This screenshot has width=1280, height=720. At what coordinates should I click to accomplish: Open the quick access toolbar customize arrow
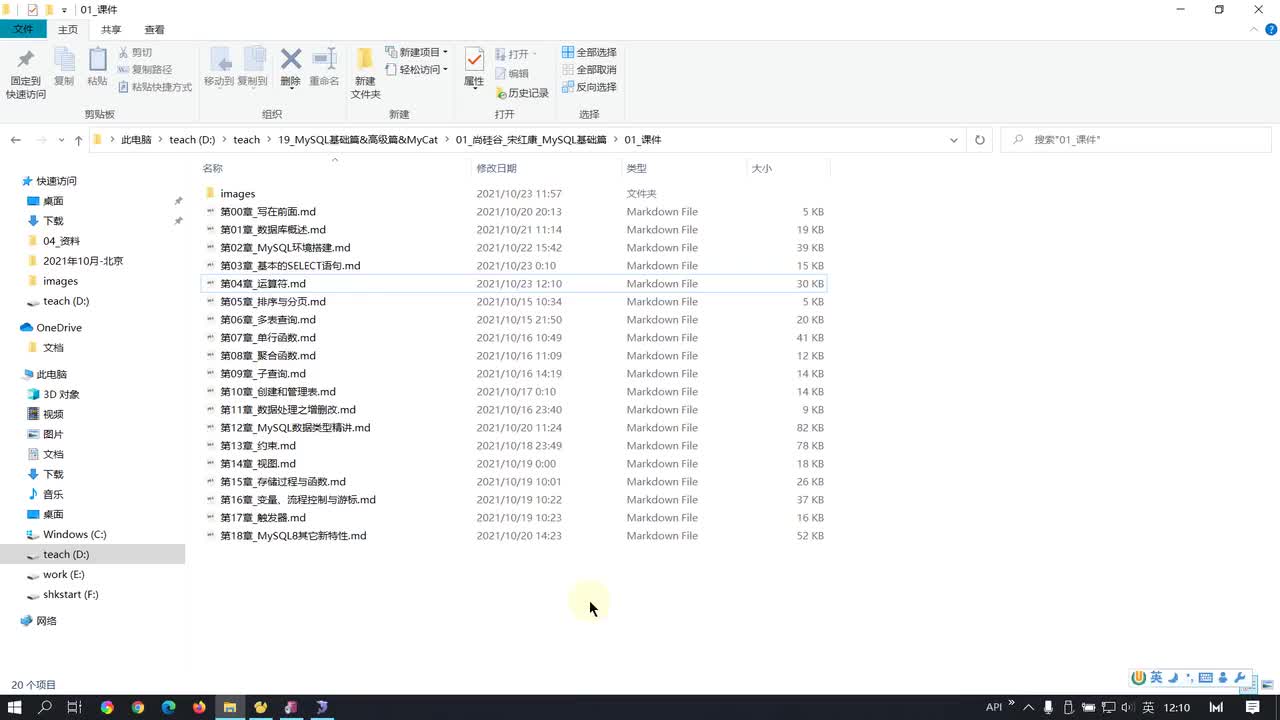(x=65, y=10)
